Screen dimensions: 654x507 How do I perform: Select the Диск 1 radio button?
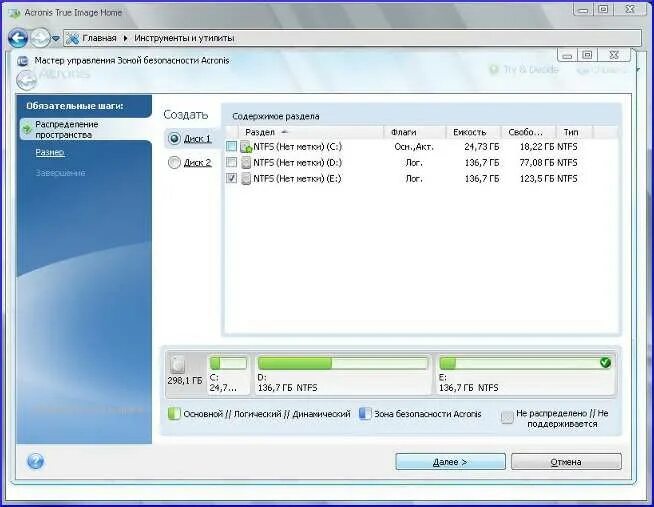(x=174, y=138)
